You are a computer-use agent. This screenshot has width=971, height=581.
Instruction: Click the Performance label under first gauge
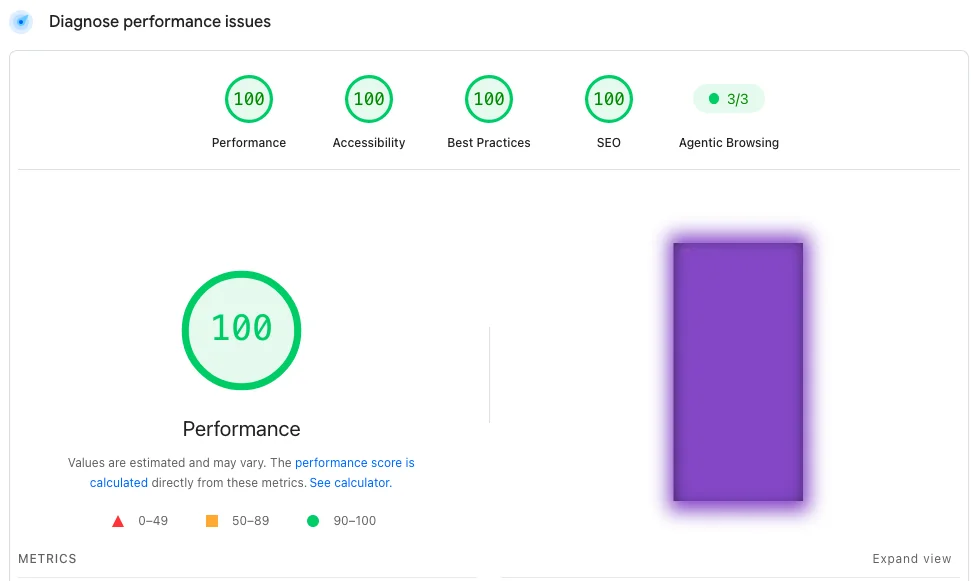[249, 142]
